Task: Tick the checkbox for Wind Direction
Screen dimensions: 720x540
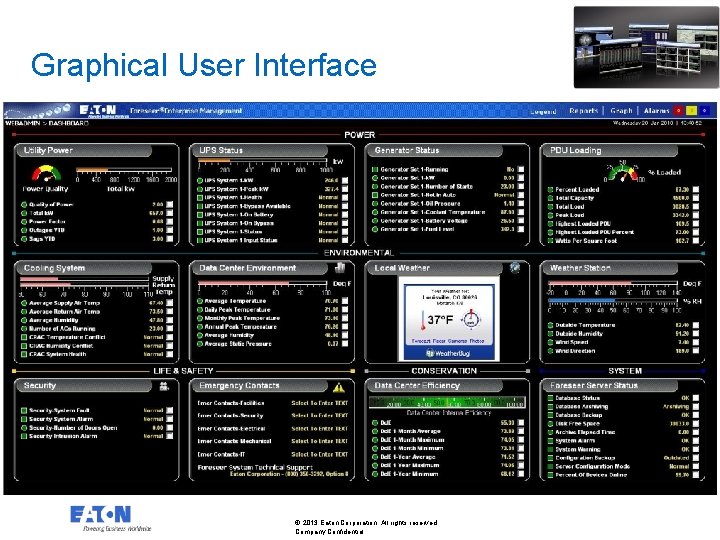Action: pos(696,350)
